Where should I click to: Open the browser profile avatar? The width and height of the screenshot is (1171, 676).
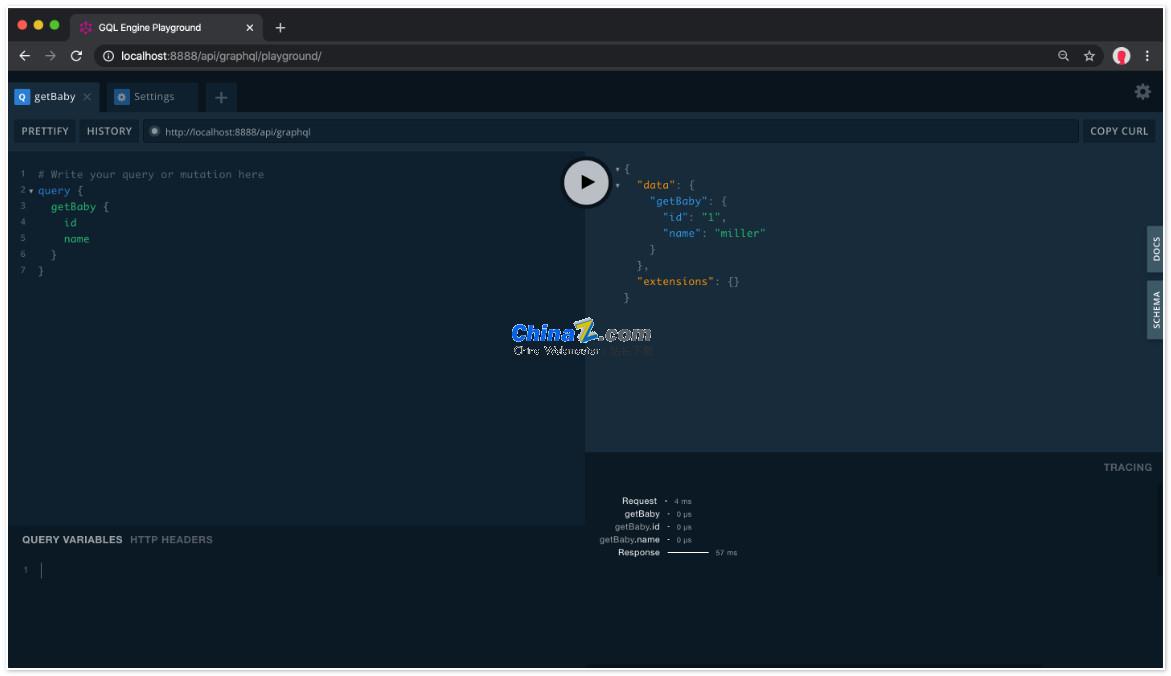click(1121, 56)
